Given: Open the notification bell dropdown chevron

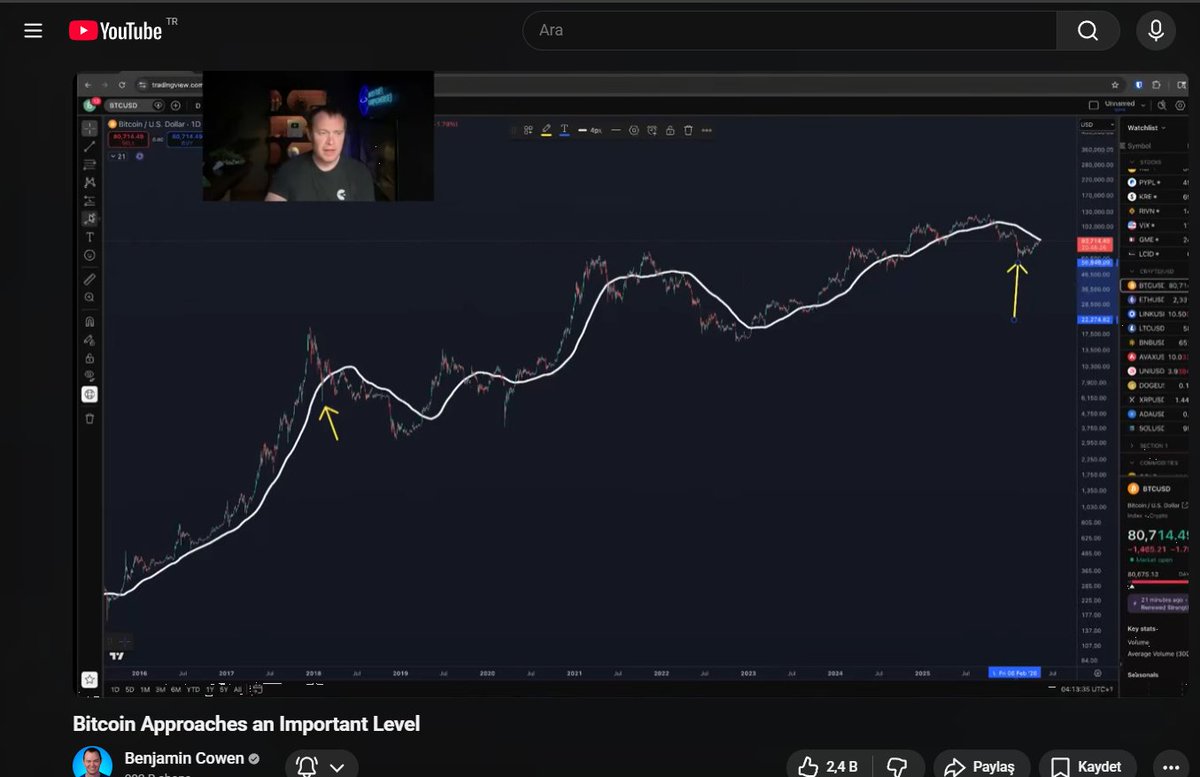Looking at the screenshot, I should pos(337,767).
